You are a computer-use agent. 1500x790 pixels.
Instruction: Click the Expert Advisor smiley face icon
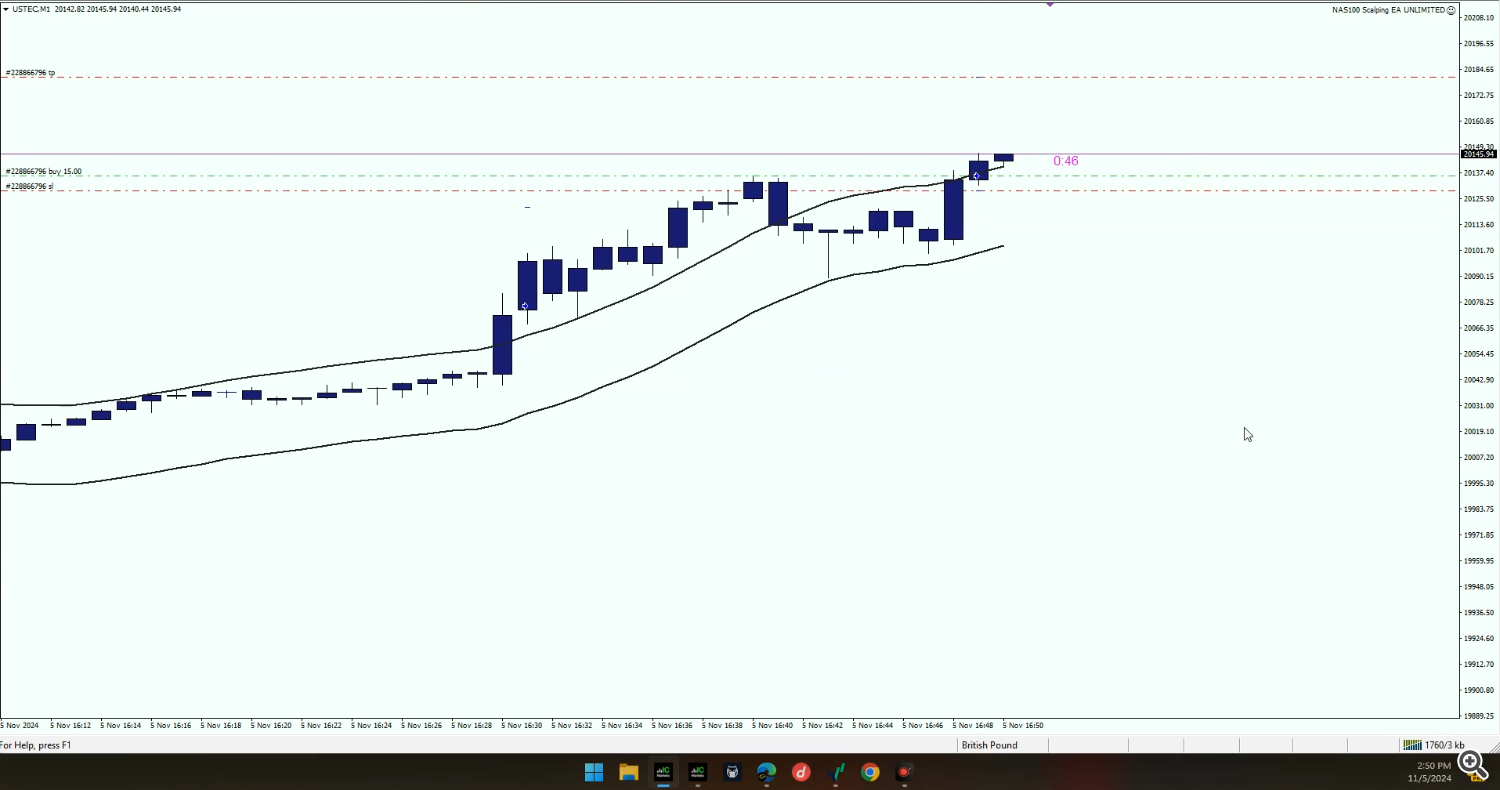click(1451, 10)
